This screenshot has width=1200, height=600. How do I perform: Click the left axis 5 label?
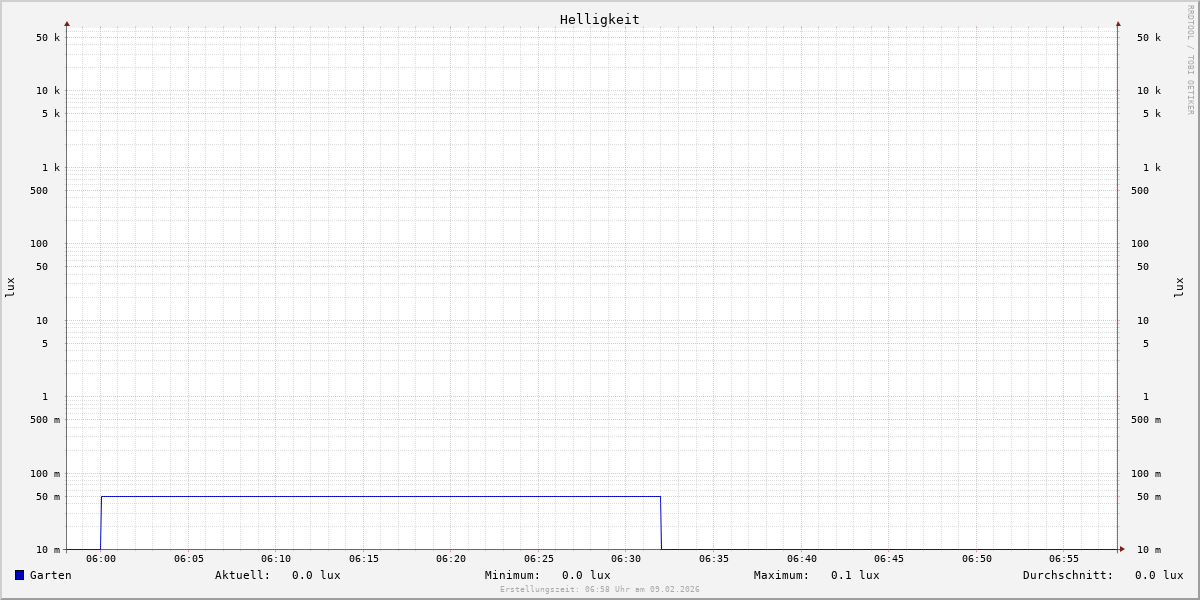tap(45, 344)
